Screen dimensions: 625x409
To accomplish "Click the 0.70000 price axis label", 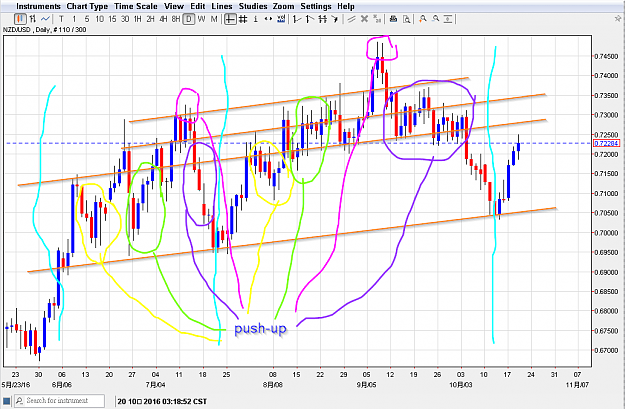I will pyautogui.click(x=606, y=233).
